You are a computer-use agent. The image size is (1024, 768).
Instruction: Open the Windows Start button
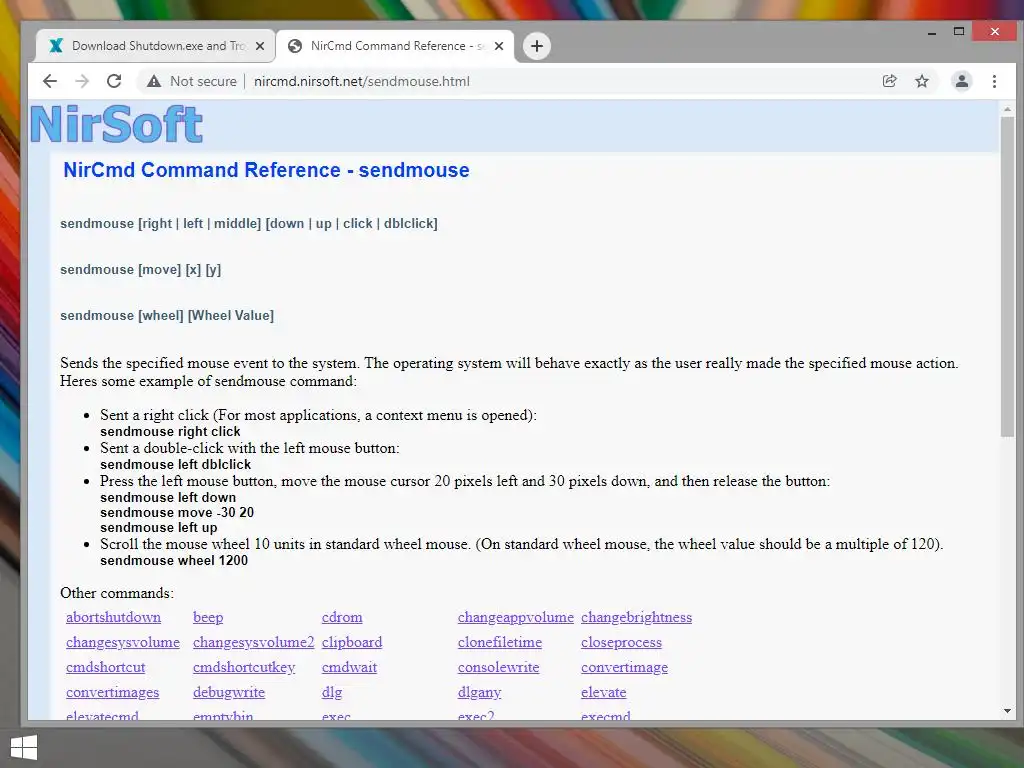coord(24,748)
